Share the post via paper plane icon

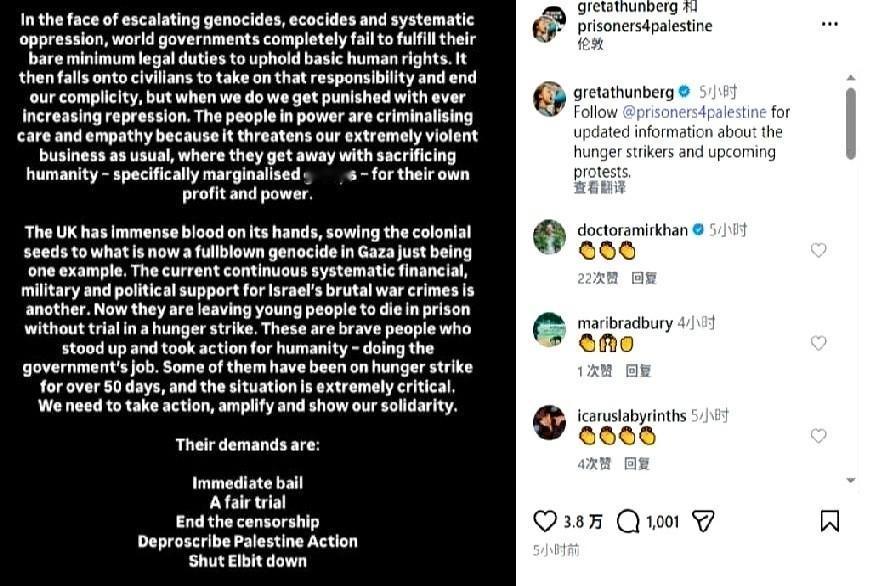tap(703, 522)
